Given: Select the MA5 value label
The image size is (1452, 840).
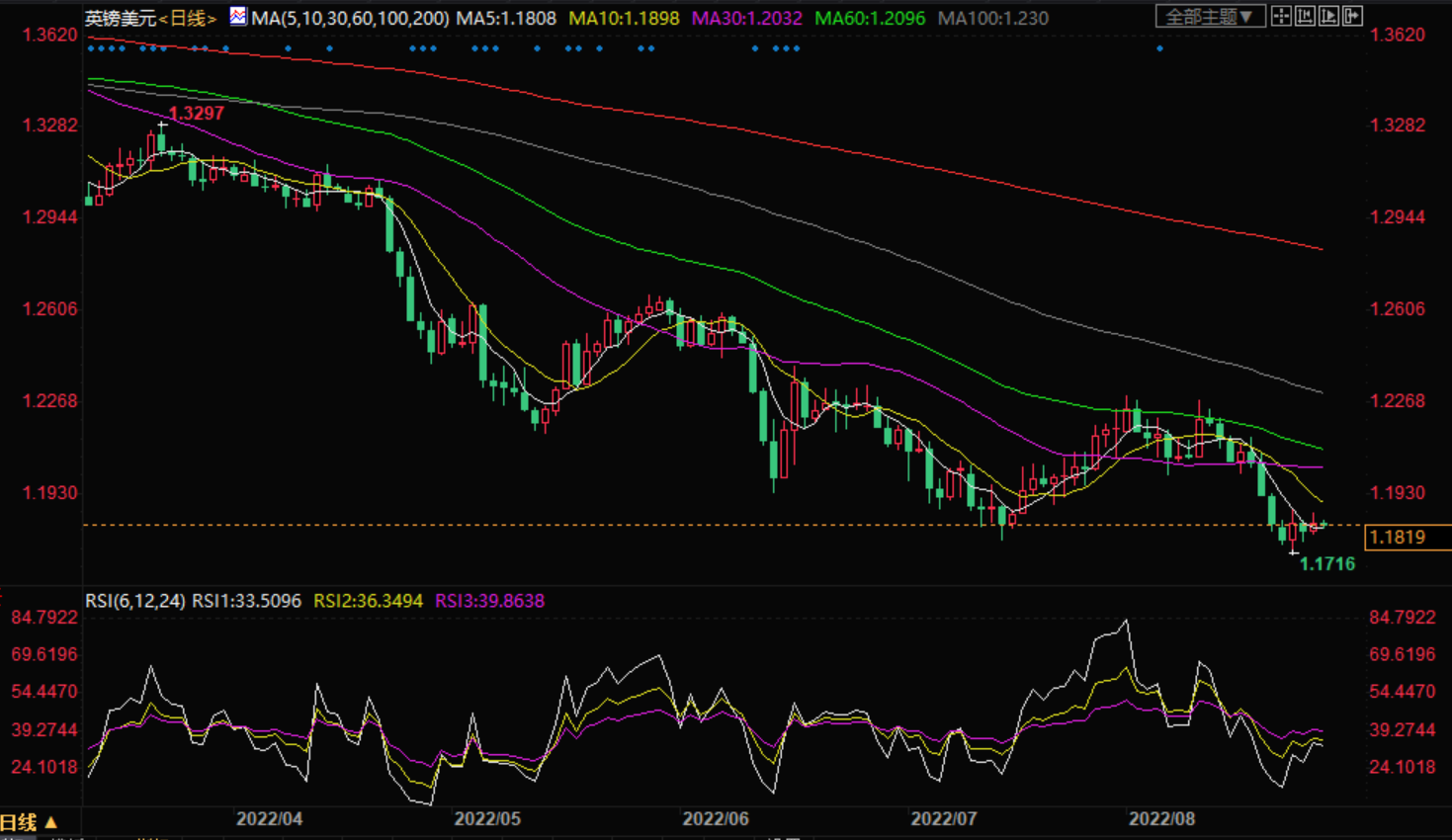Looking at the screenshot, I should (x=505, y=18).
